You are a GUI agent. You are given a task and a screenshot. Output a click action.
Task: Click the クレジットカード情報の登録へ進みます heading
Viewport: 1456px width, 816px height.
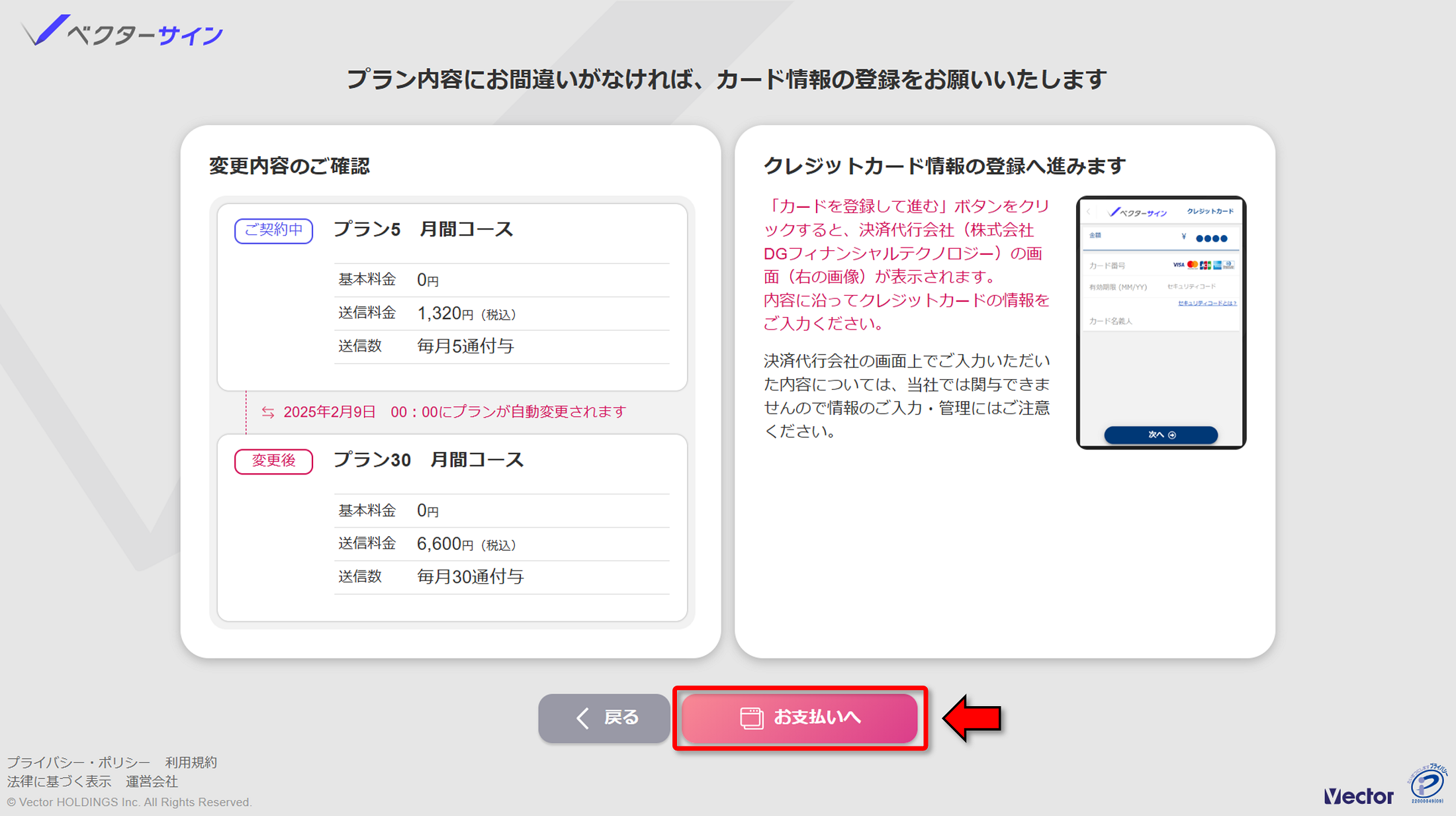(945, 166)
